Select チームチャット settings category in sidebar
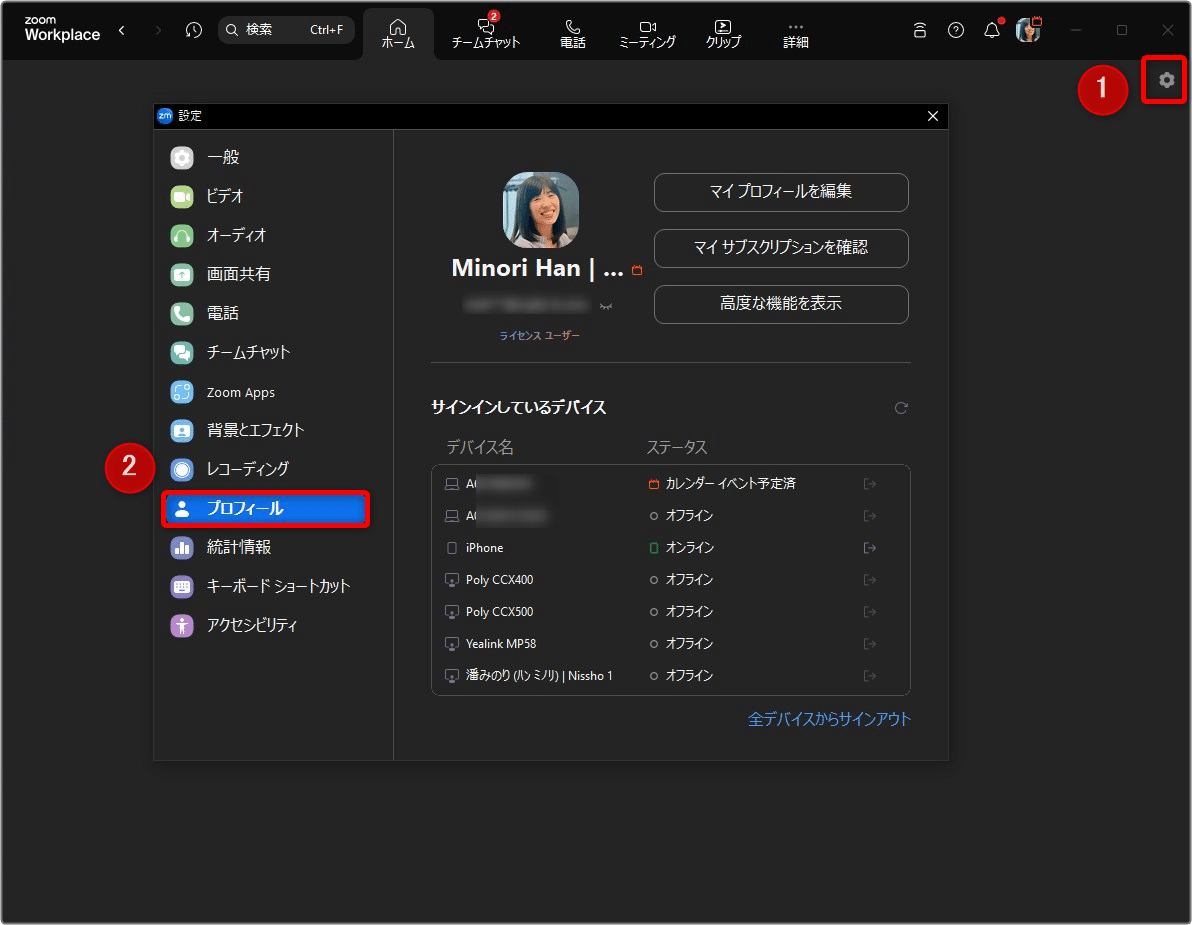This screenshot has width=1192, height=925. coord(265,353)
